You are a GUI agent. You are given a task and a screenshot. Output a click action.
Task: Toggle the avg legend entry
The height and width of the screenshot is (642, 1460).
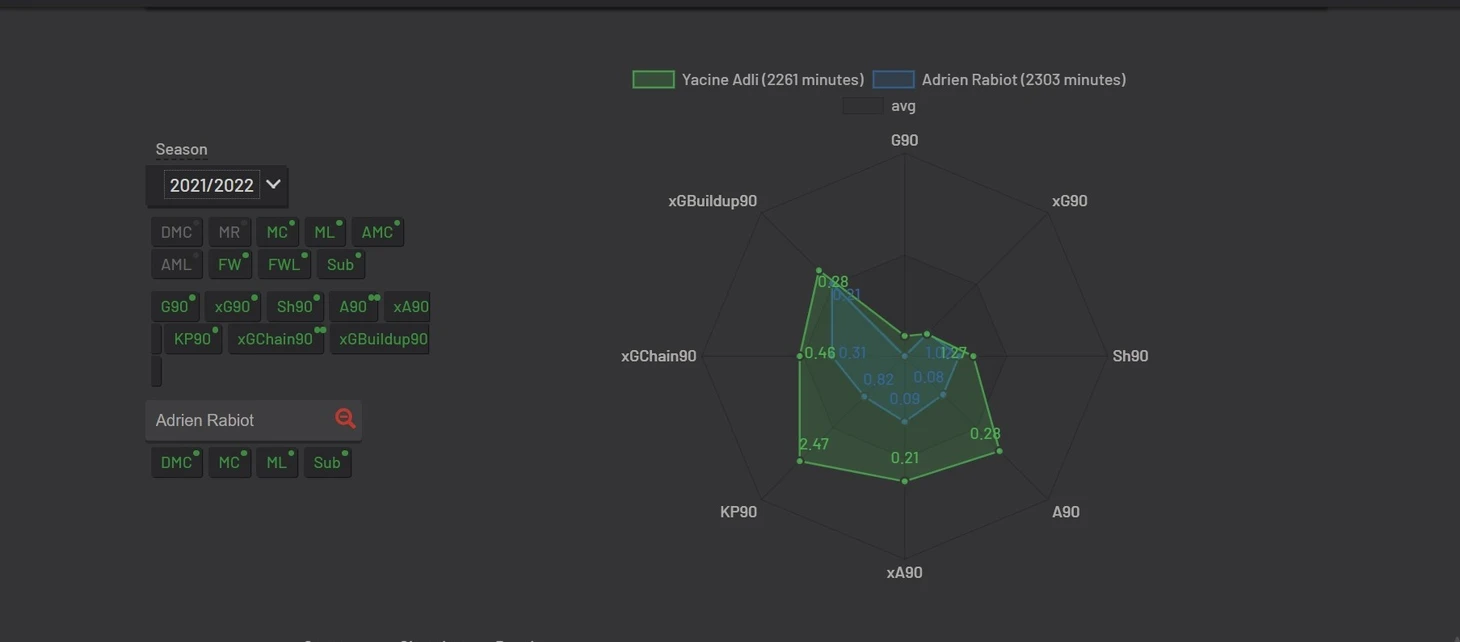(x=862, y=106)
